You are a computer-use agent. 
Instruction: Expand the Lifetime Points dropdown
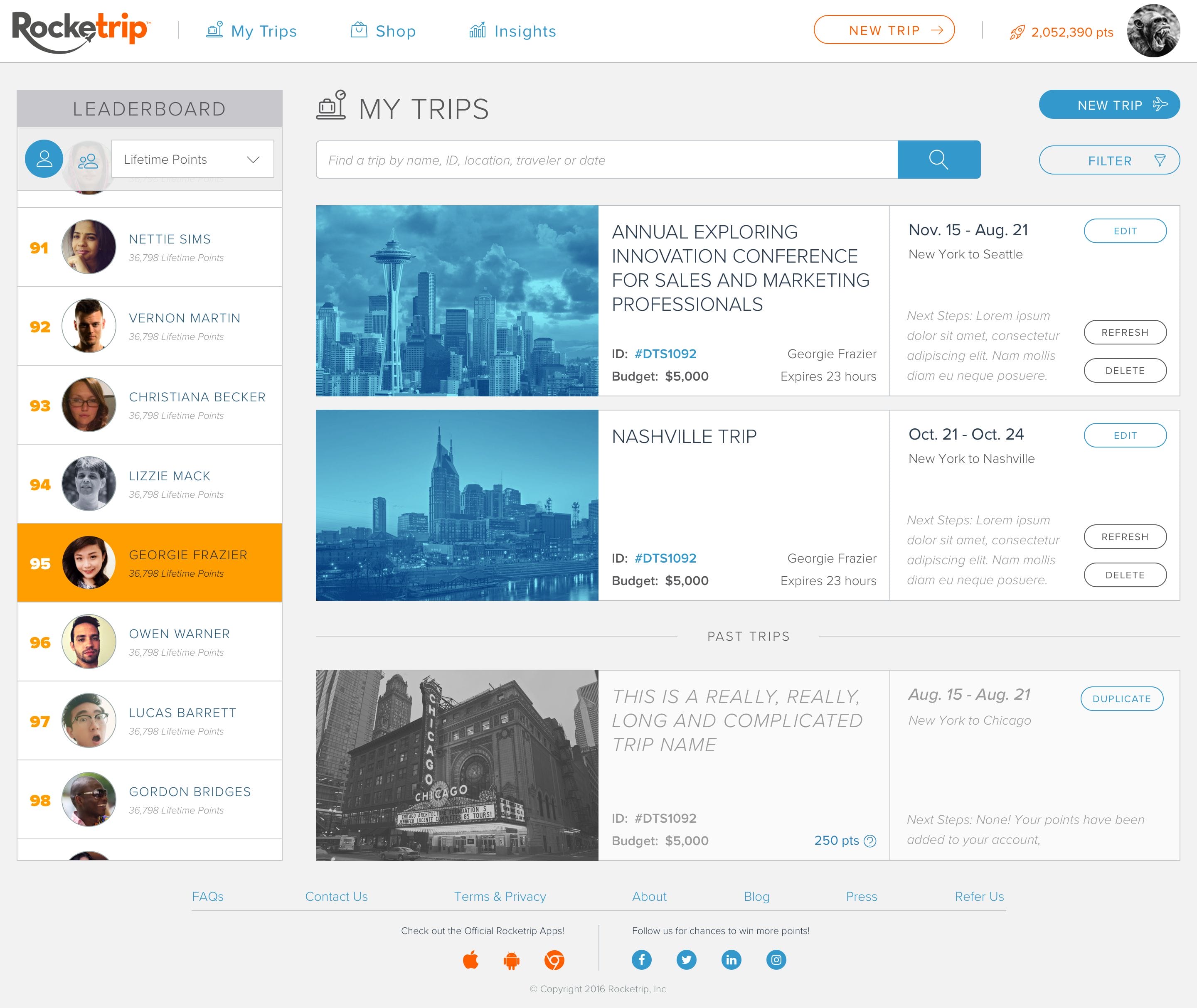point(192,159)
